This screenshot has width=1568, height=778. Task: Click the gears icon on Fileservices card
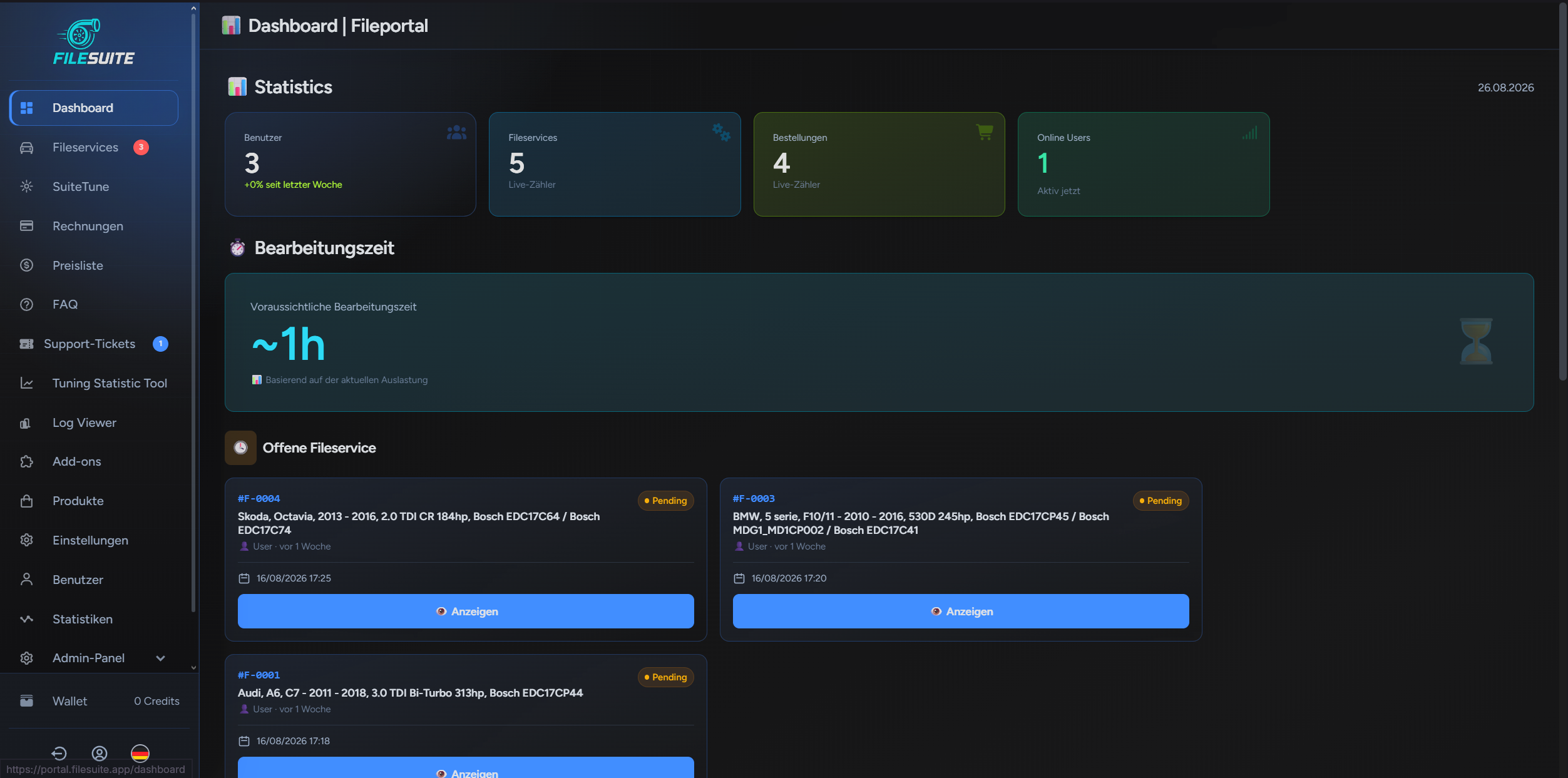point(721,132)
